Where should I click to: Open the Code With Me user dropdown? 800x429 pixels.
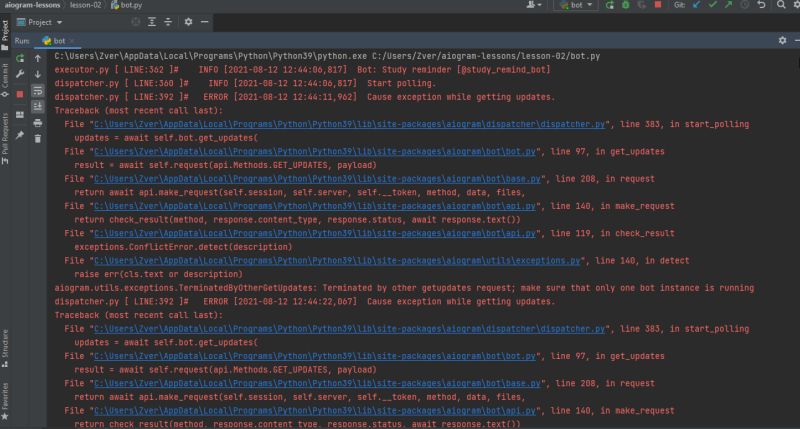pos(533,5)
